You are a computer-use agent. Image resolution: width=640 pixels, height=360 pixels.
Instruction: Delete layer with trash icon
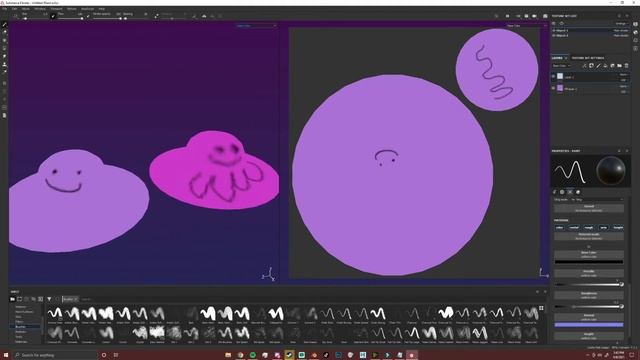(626, 66)
